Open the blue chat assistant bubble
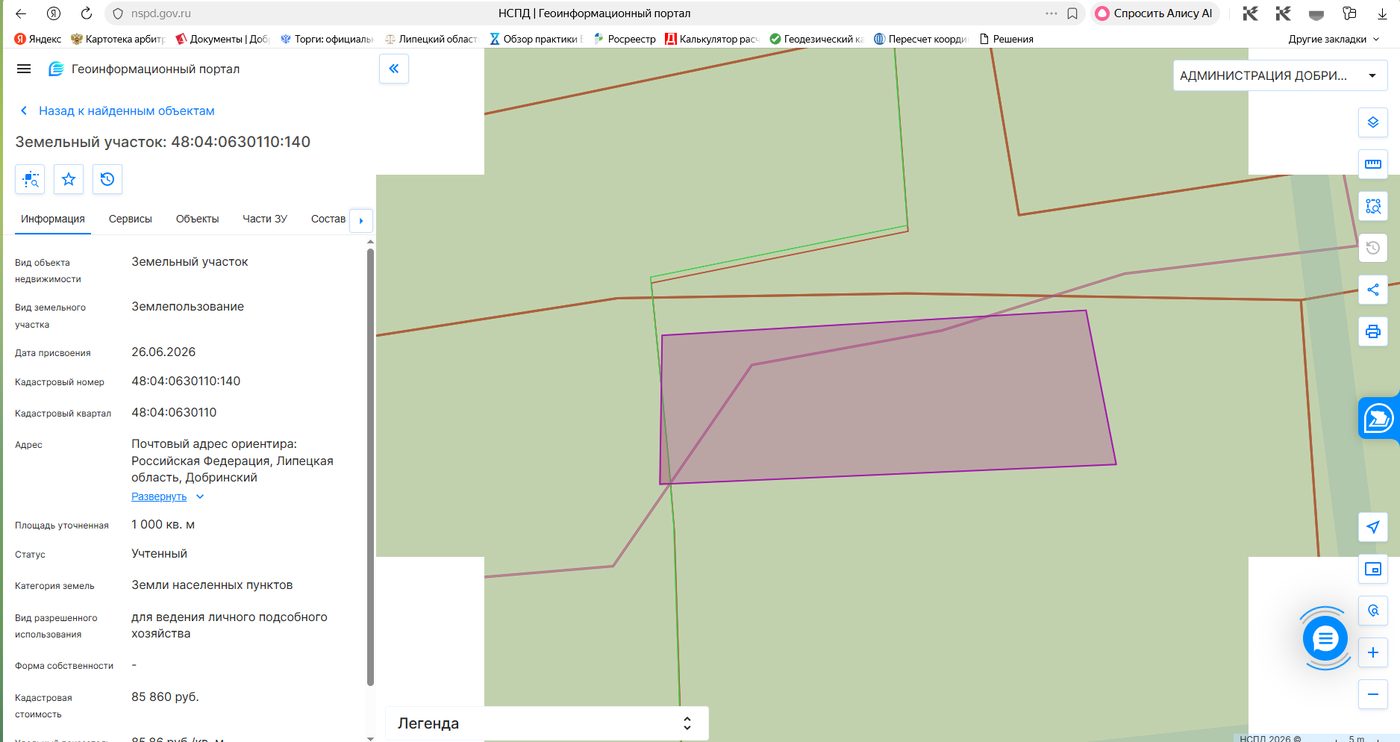This screenshot has height=742, width=1400. tap(1325, 638)
